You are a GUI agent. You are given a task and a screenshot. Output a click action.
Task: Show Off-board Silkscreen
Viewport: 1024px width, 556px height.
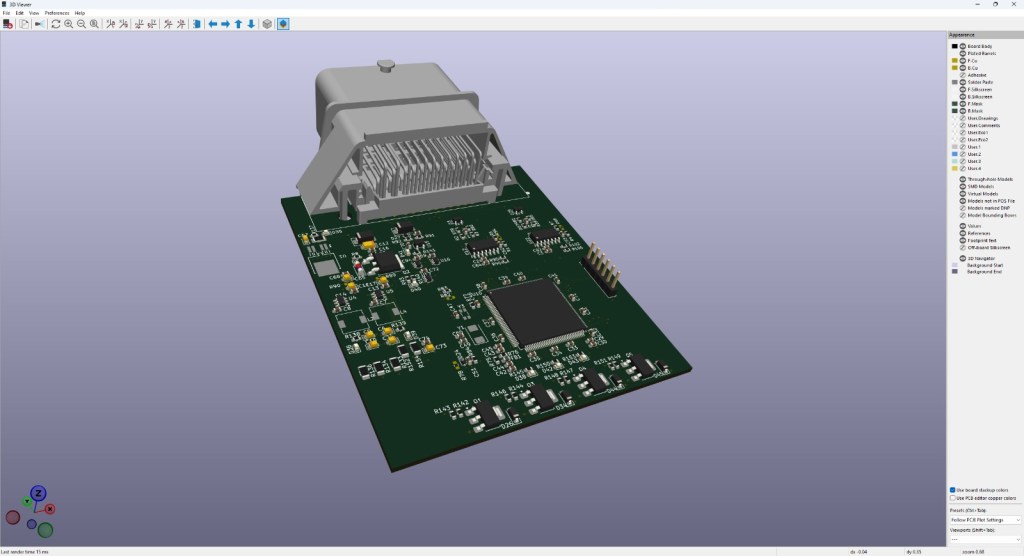point(963,248)
